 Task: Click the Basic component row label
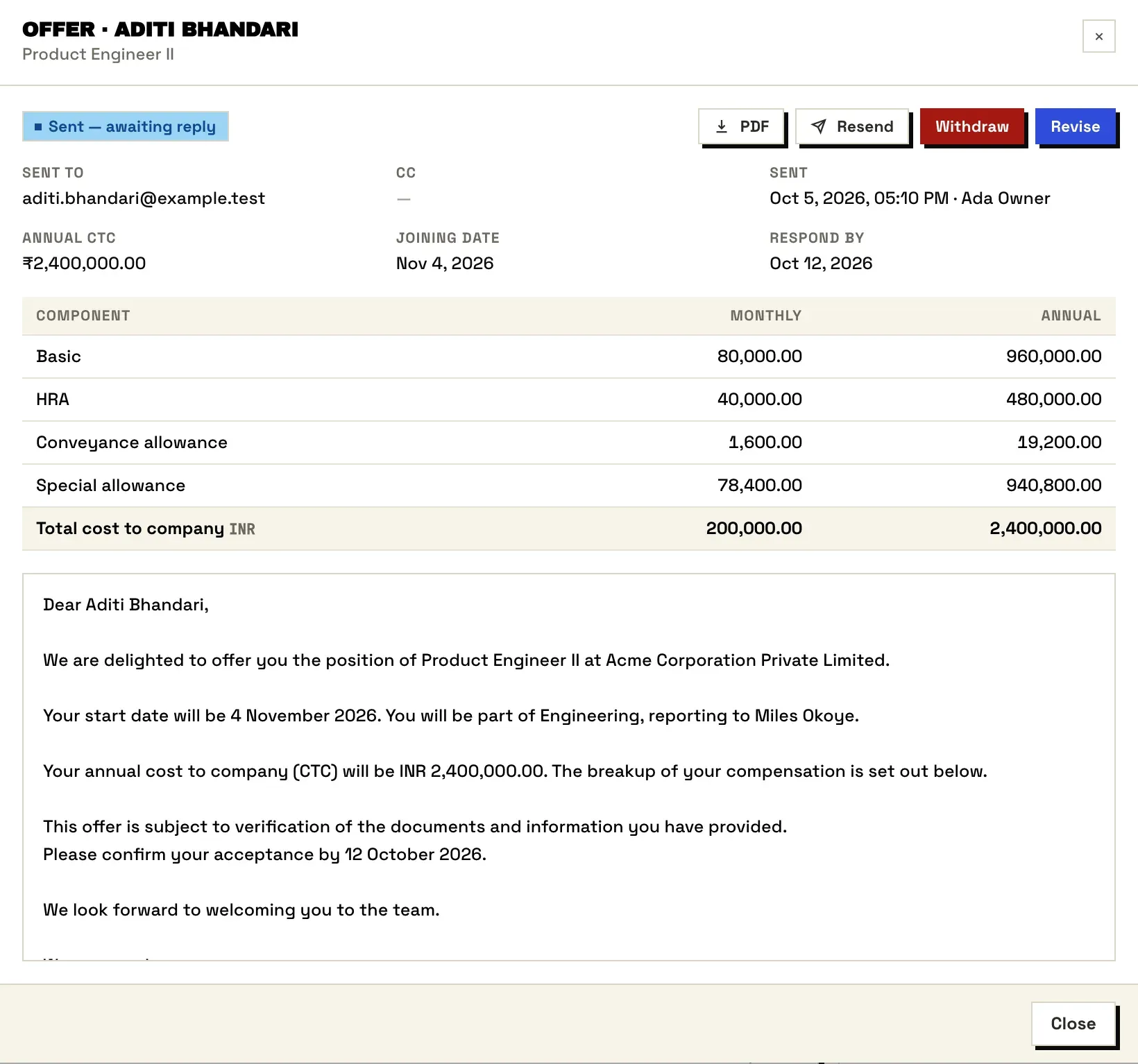(58, 357)
